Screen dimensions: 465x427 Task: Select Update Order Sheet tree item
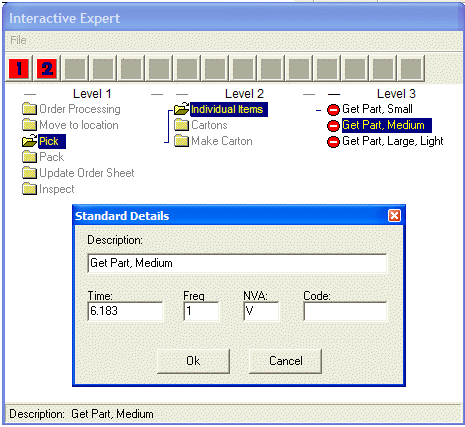click(87, 173)
